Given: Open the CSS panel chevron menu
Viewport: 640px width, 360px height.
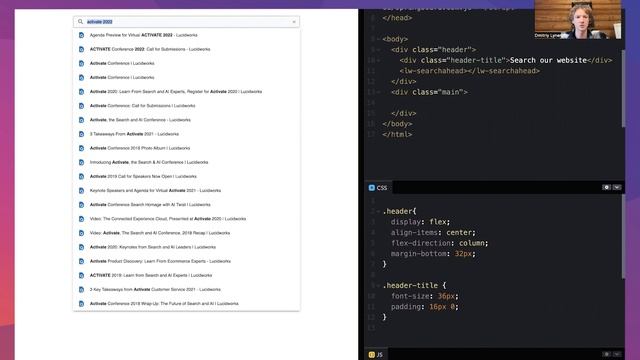Looking at the screenshot, I should (617, 187).
